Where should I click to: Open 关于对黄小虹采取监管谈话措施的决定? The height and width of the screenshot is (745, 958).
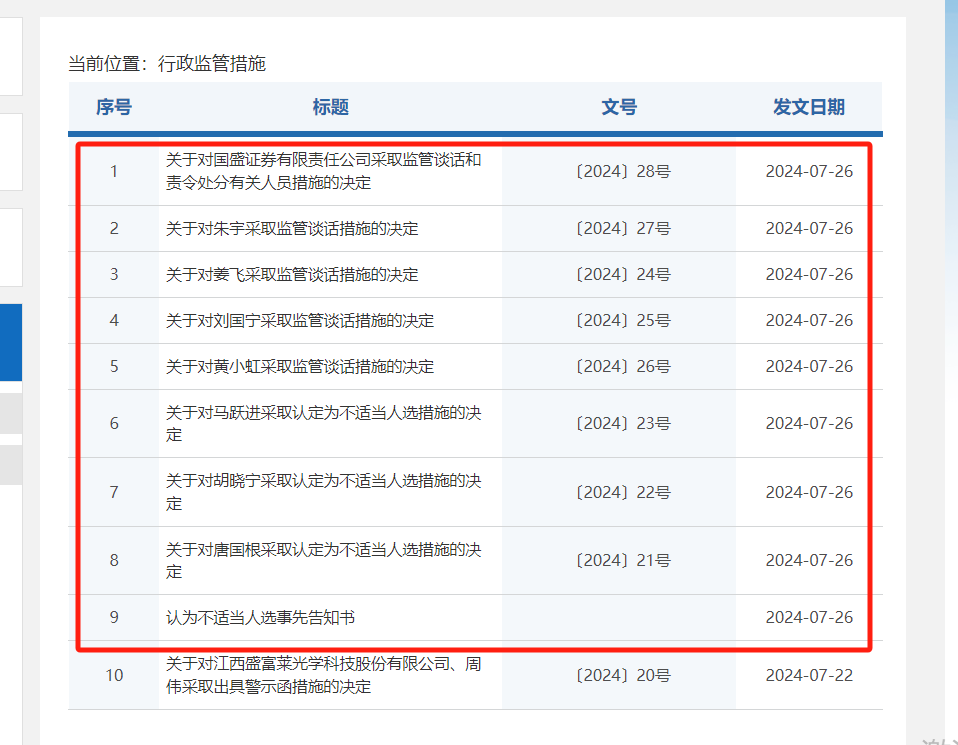(x=300, y=366)
